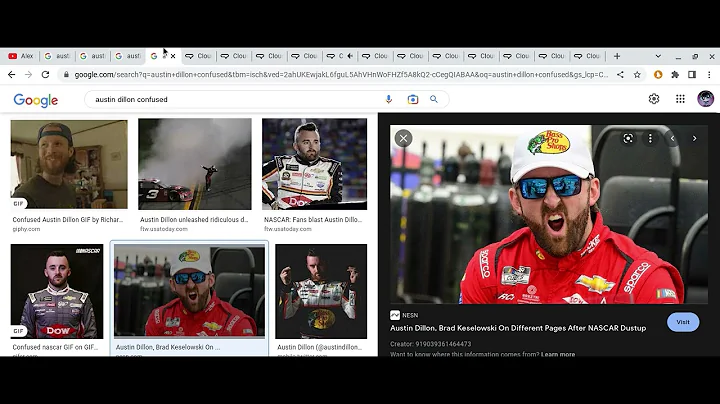
Task: Open Google quick settings gear
Action: (x=654, y=99)
